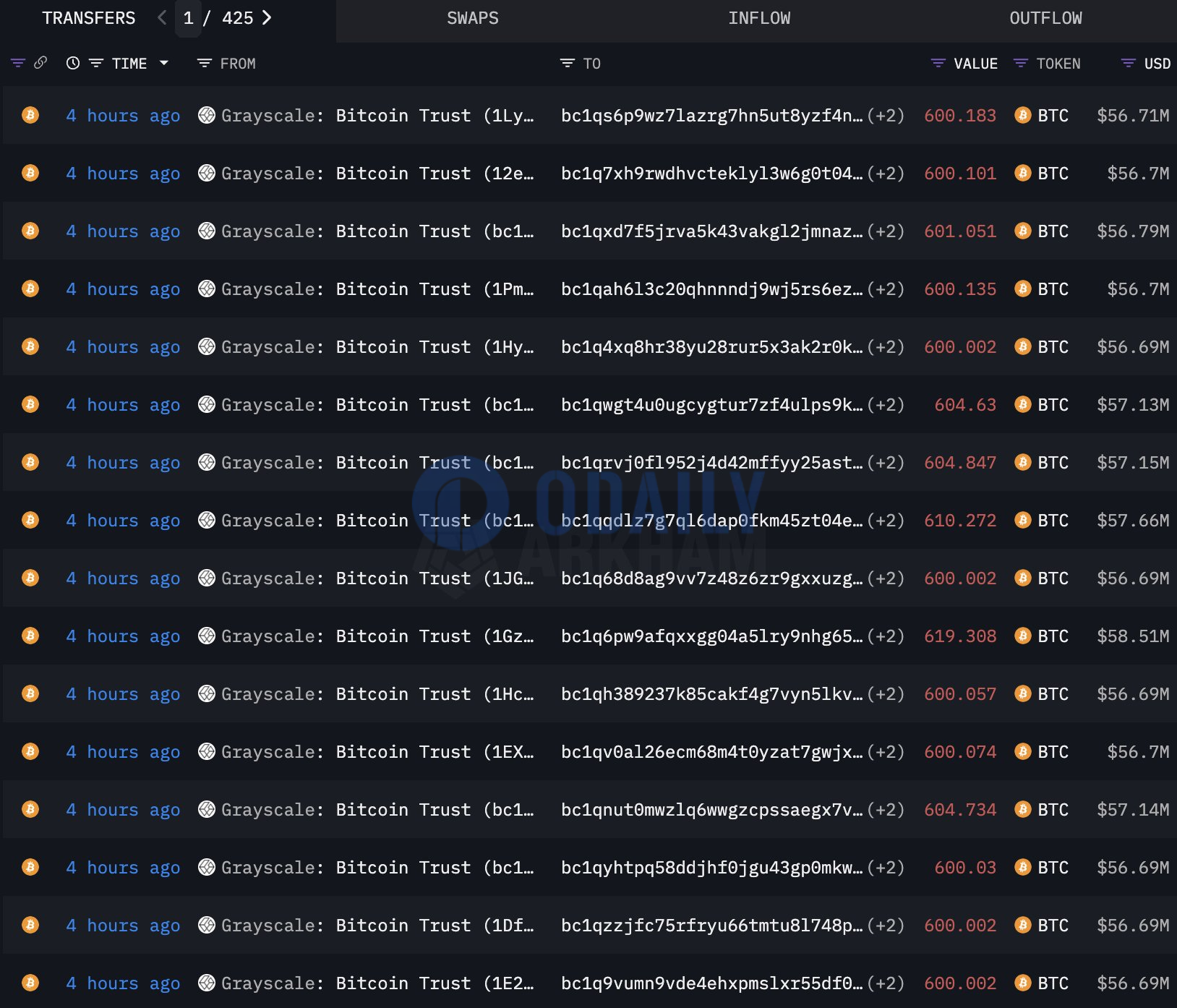Expand (+2) recipients for bc1qyhtpq58ddjhf0jgu43gp0mkw

coord(886,868)
